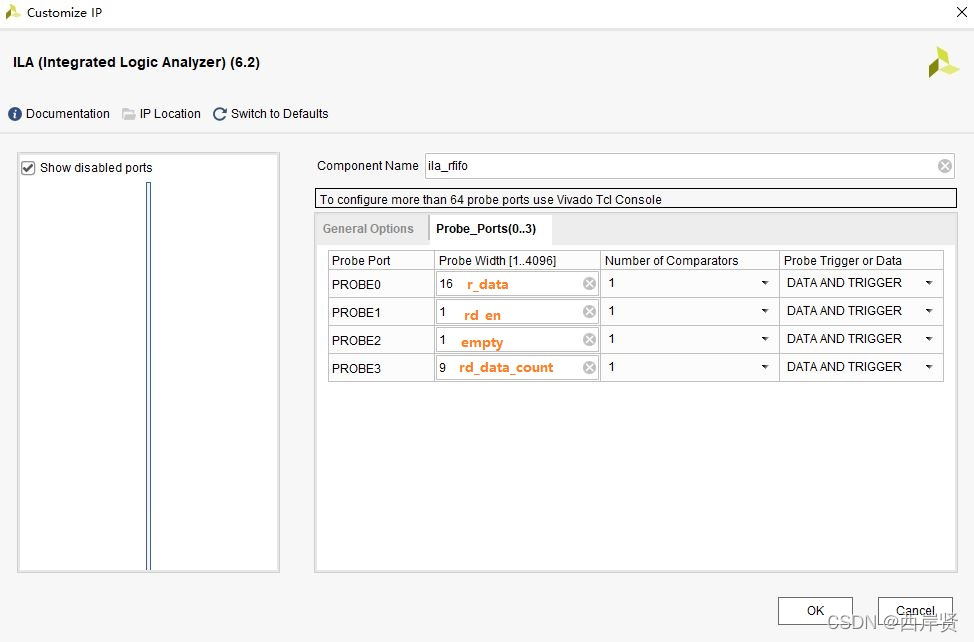Click the Xilinx logo in the header

[x=943, y=62]
